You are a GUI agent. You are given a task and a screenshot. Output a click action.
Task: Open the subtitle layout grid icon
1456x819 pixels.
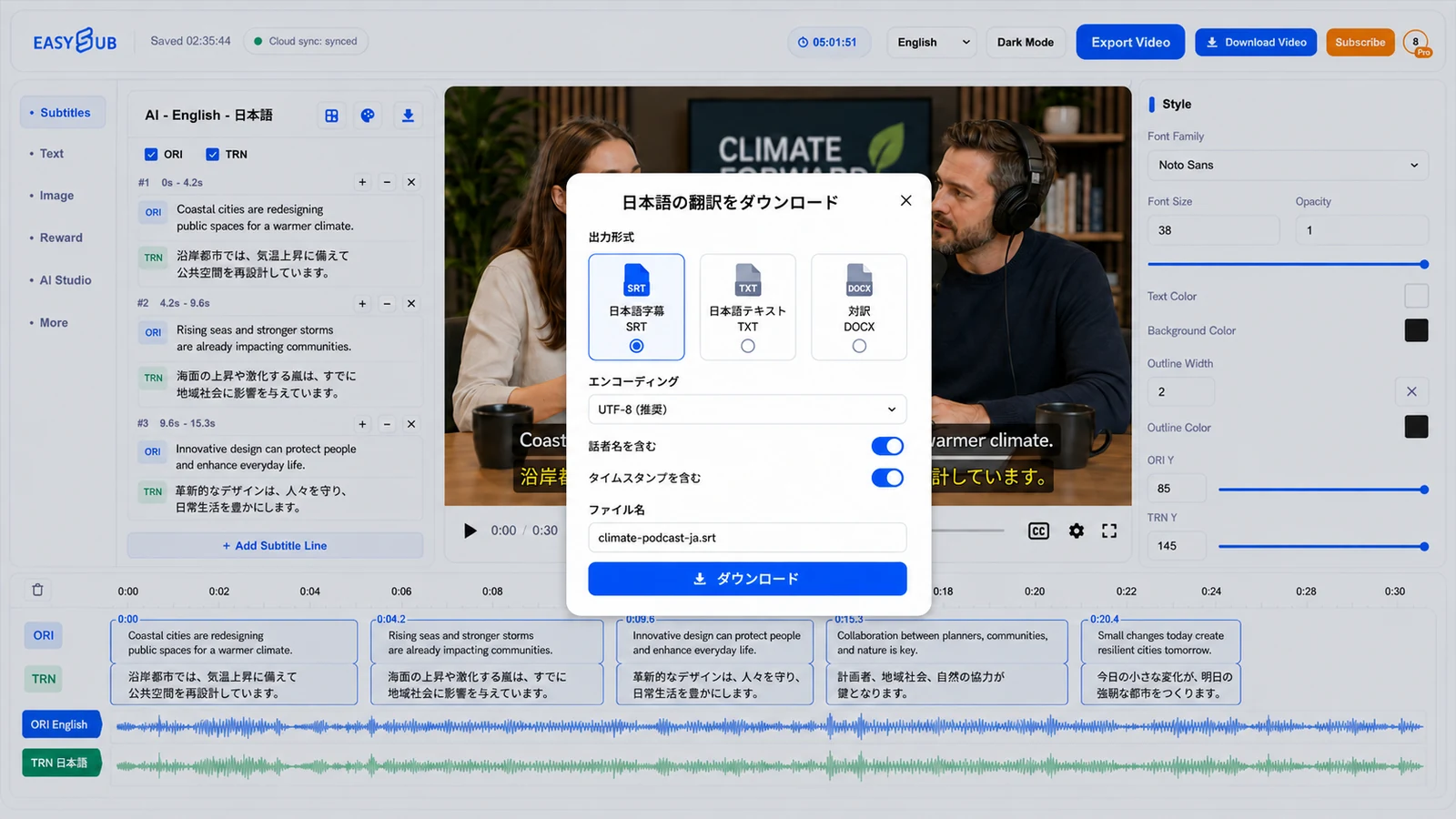click(x=331, y=116)
